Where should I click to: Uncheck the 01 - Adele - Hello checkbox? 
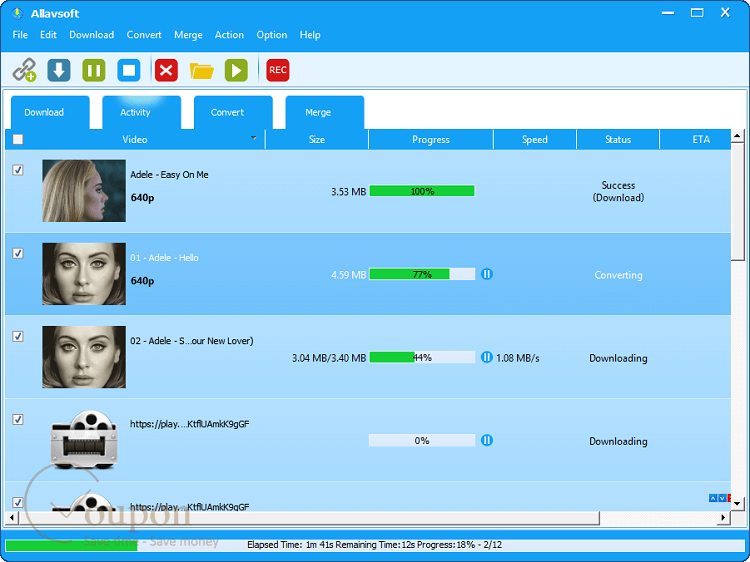(18, 253)
